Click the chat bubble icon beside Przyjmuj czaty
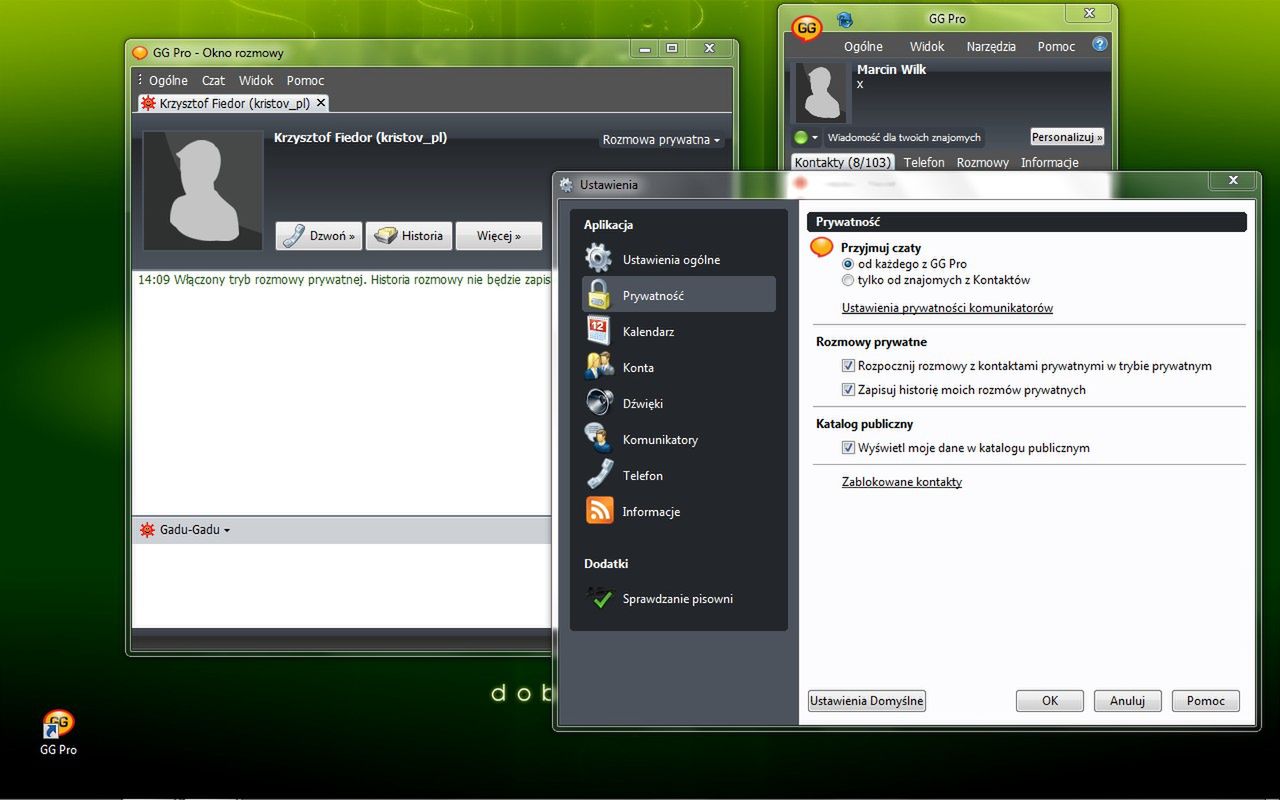Image resolution: width=1280 pixels, height=800 pixels. [822, 247]
